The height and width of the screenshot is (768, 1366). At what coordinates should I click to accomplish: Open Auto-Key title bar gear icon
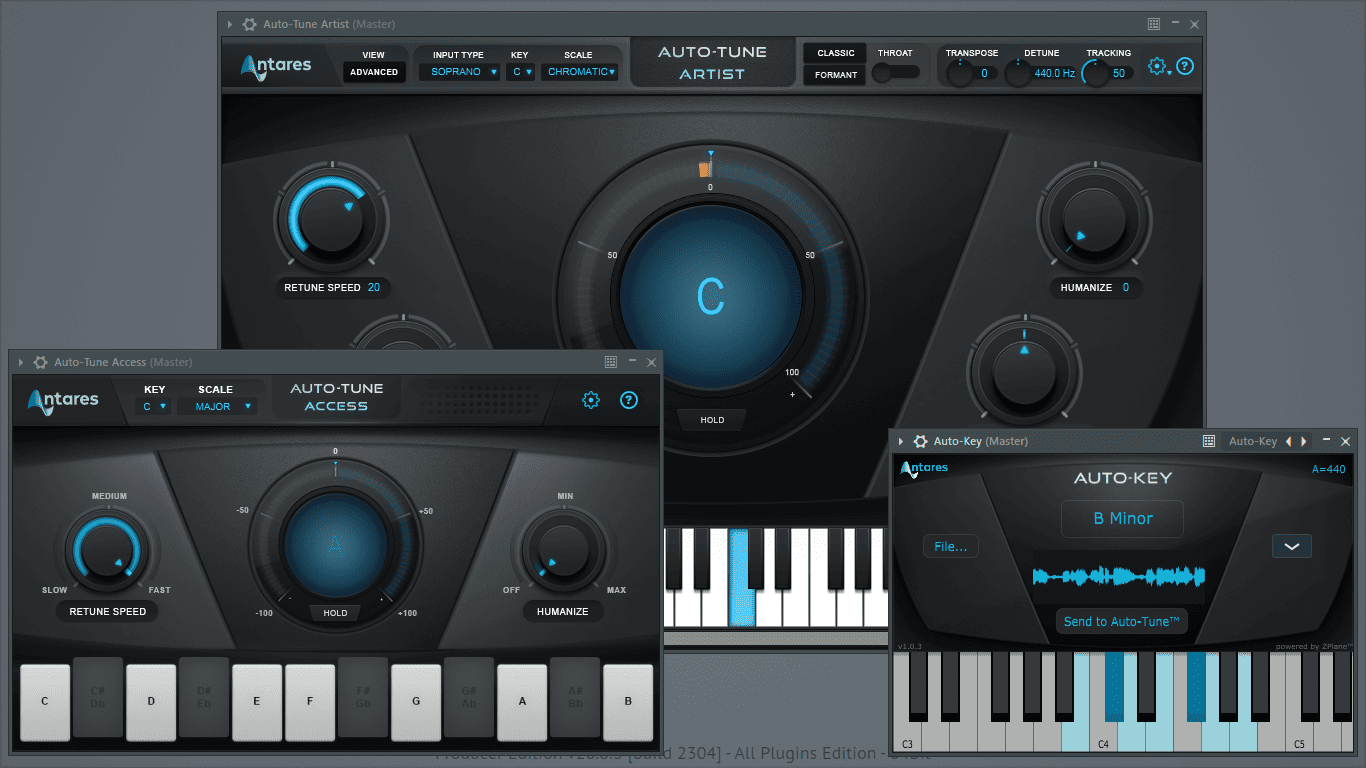(920, 441)
